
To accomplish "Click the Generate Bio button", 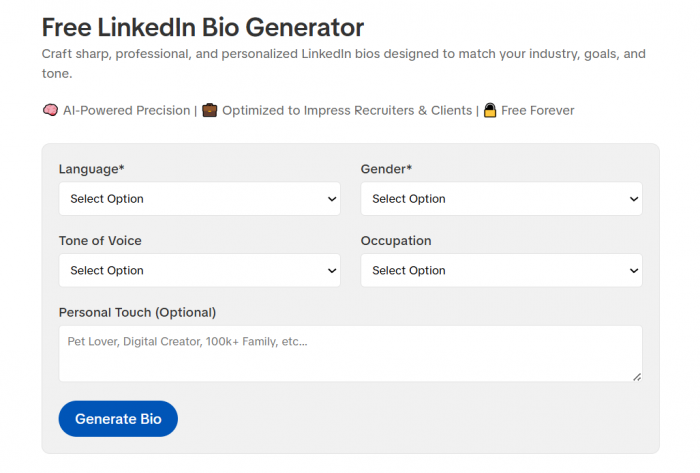I will click(118, 419).
